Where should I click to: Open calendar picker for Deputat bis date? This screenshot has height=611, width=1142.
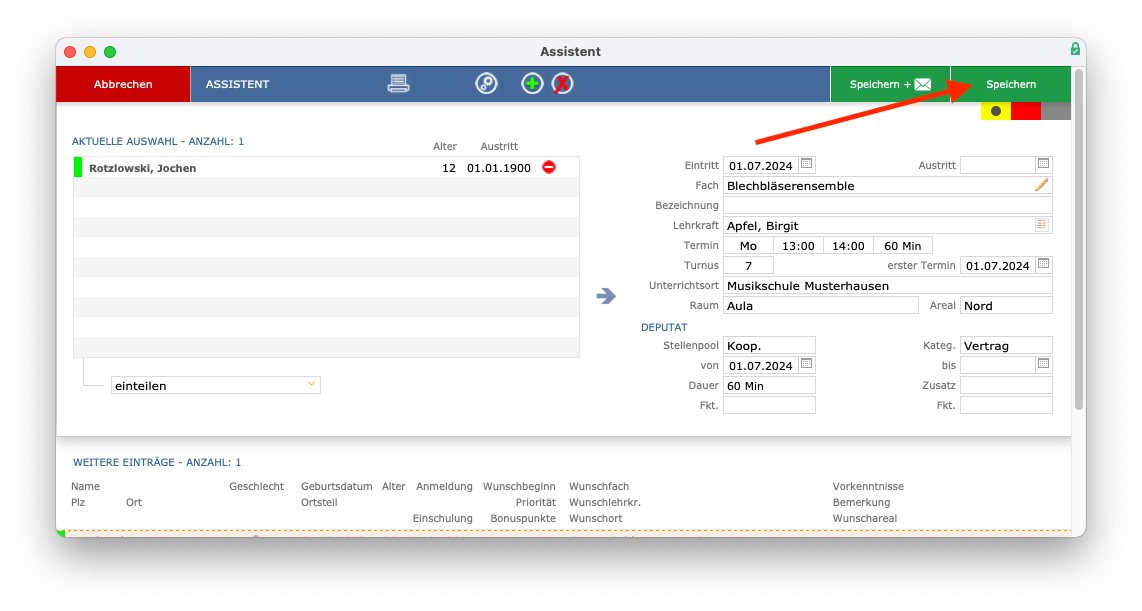[x=1044, y=363]
